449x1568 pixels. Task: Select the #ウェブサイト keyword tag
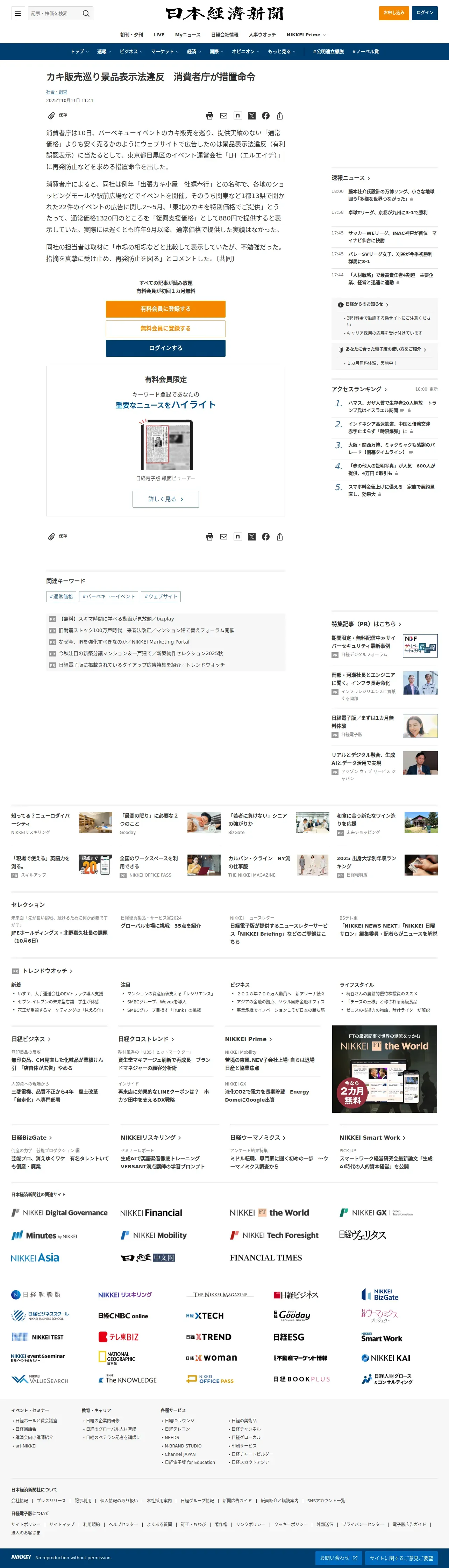tap(161, 596)
